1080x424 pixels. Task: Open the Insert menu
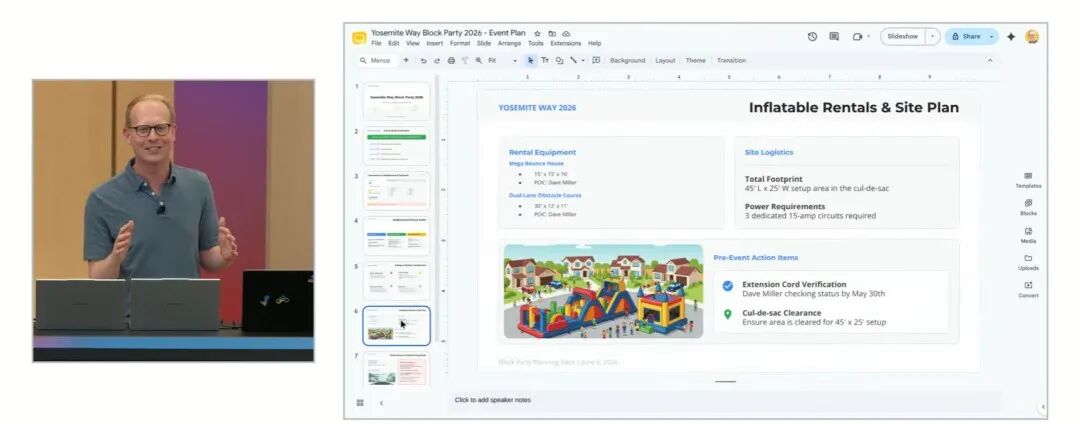pos(435,43)
